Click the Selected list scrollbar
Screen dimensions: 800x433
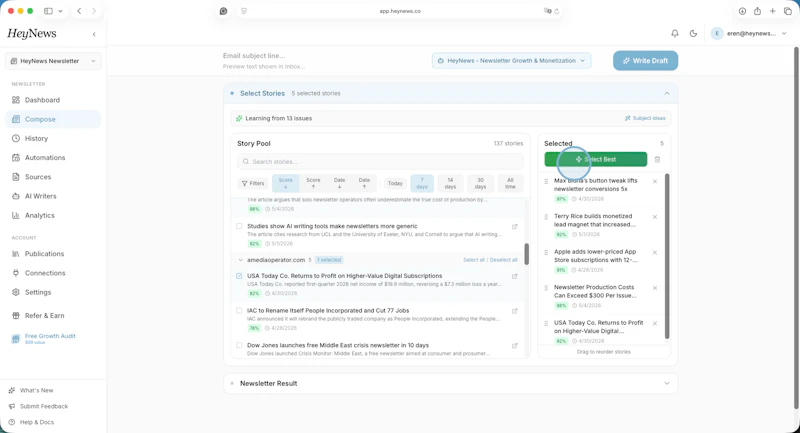[667, 256]
